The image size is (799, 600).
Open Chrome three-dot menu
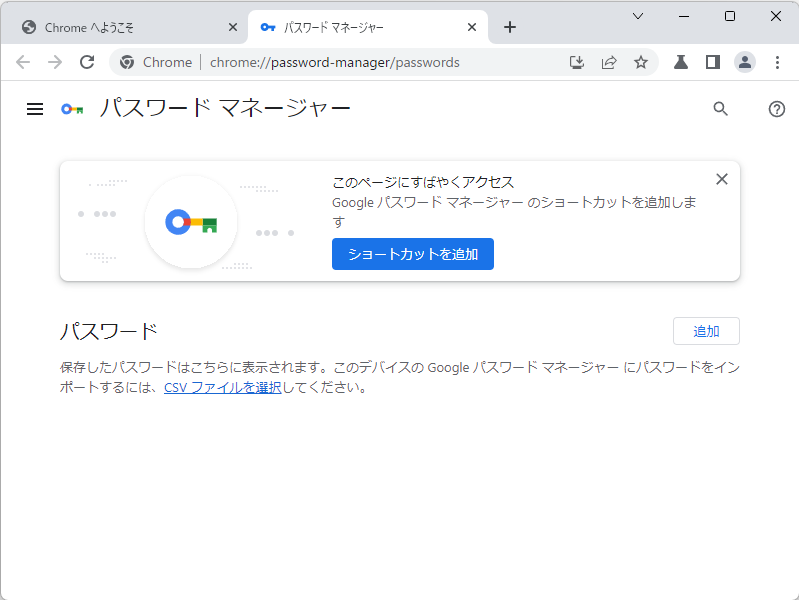[777, 62]
